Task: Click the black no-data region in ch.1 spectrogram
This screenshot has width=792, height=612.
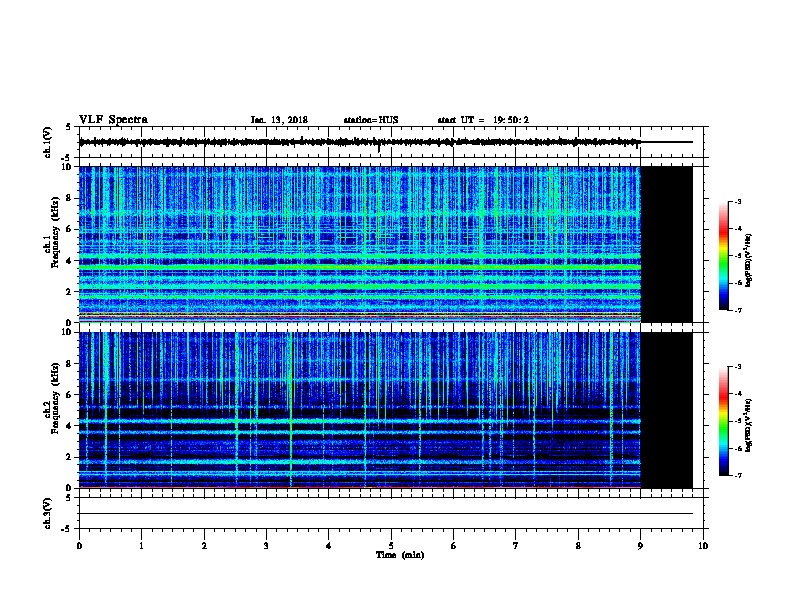Action: click(x=666, y=244)
